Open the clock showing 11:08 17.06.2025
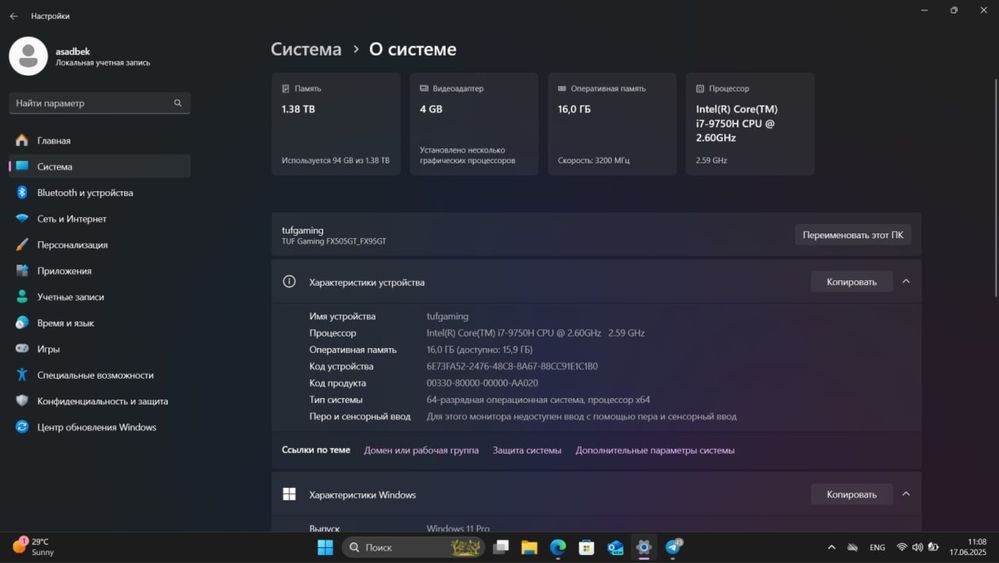 tap(968, 547)
